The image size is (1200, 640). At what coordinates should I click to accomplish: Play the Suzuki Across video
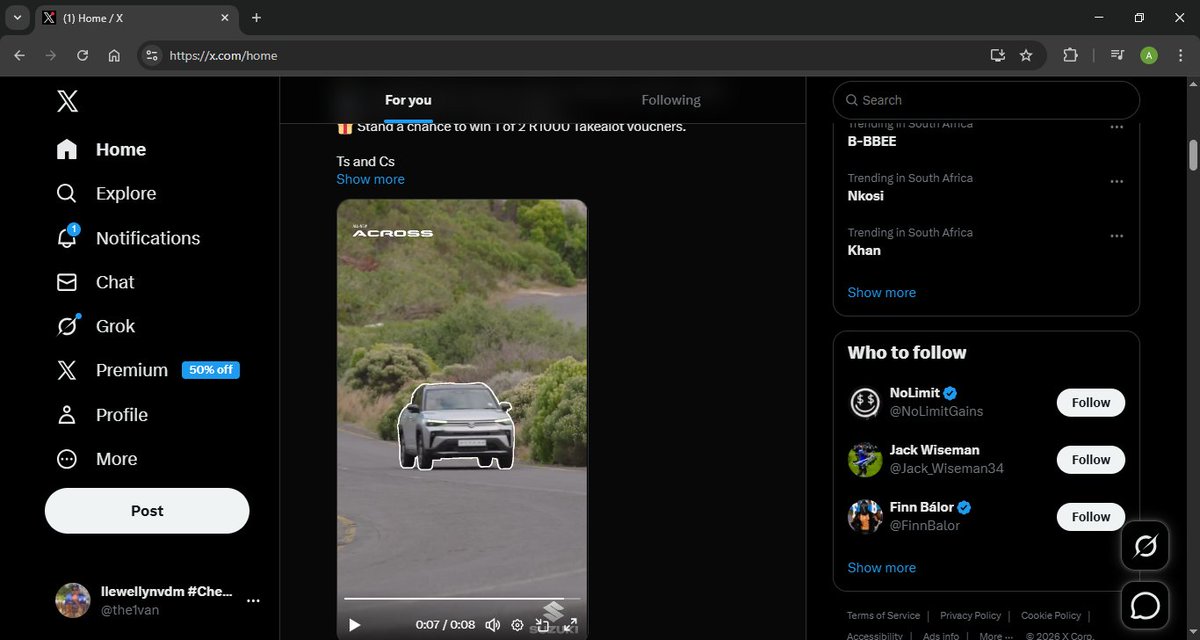tap(354, 625)
